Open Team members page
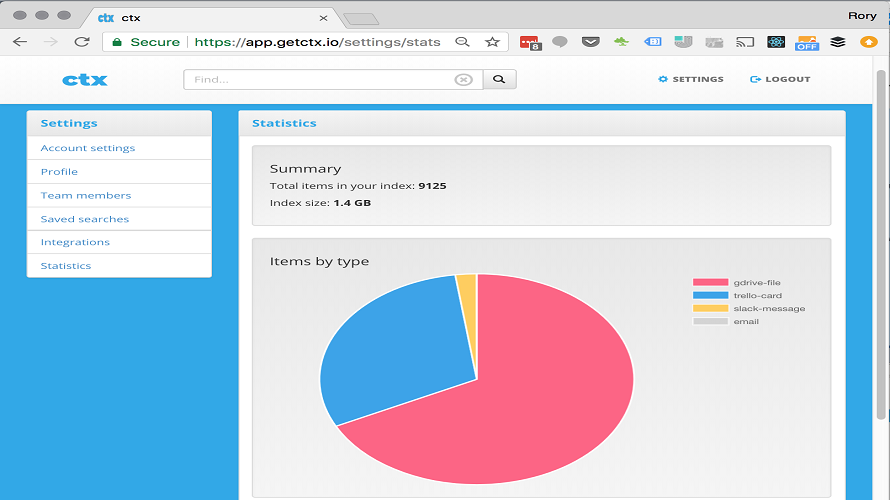Image resolution: width=890 pixels, height=500 pixels. tap(119, 195)
